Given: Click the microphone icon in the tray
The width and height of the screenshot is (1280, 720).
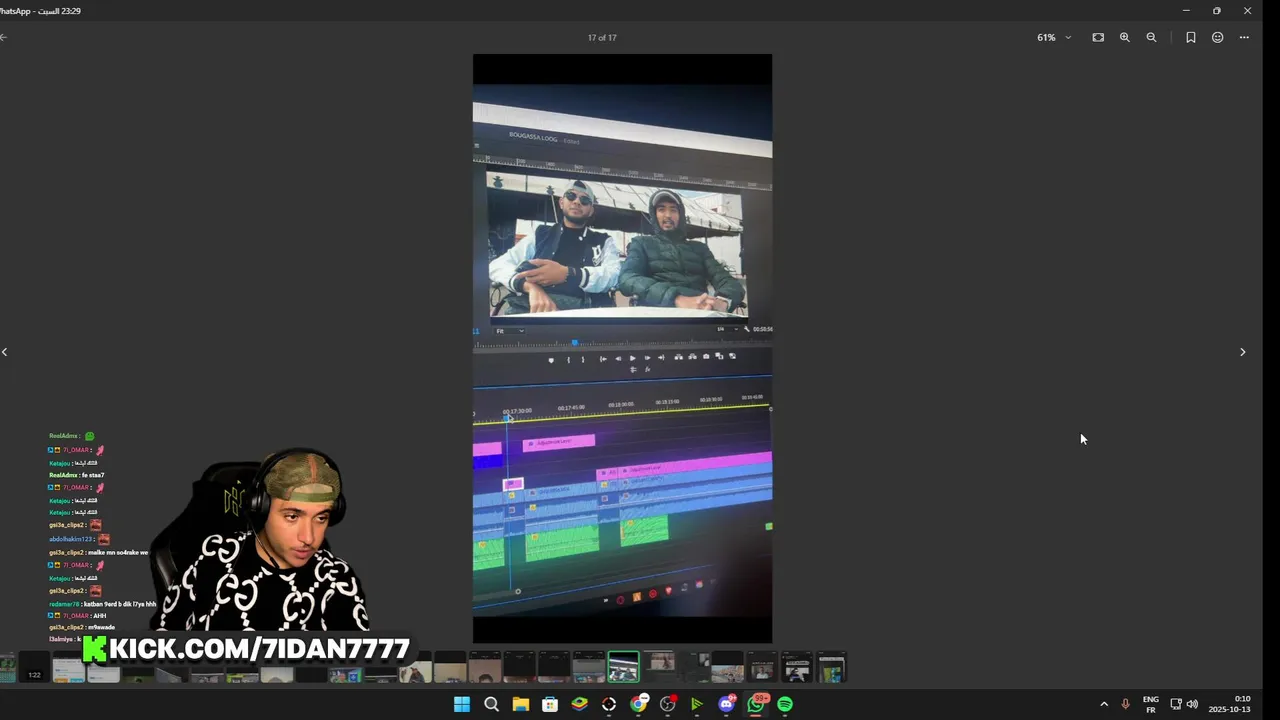Looking at the screenshot, I should 1126,704.
